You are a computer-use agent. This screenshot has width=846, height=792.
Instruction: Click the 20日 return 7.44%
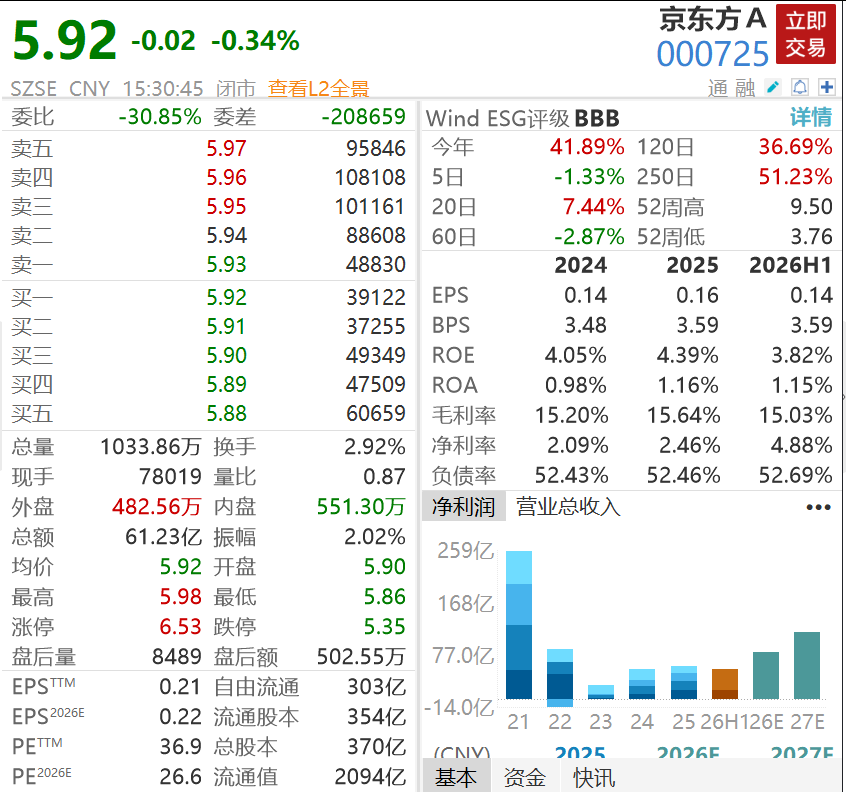(x=593, y=207)
